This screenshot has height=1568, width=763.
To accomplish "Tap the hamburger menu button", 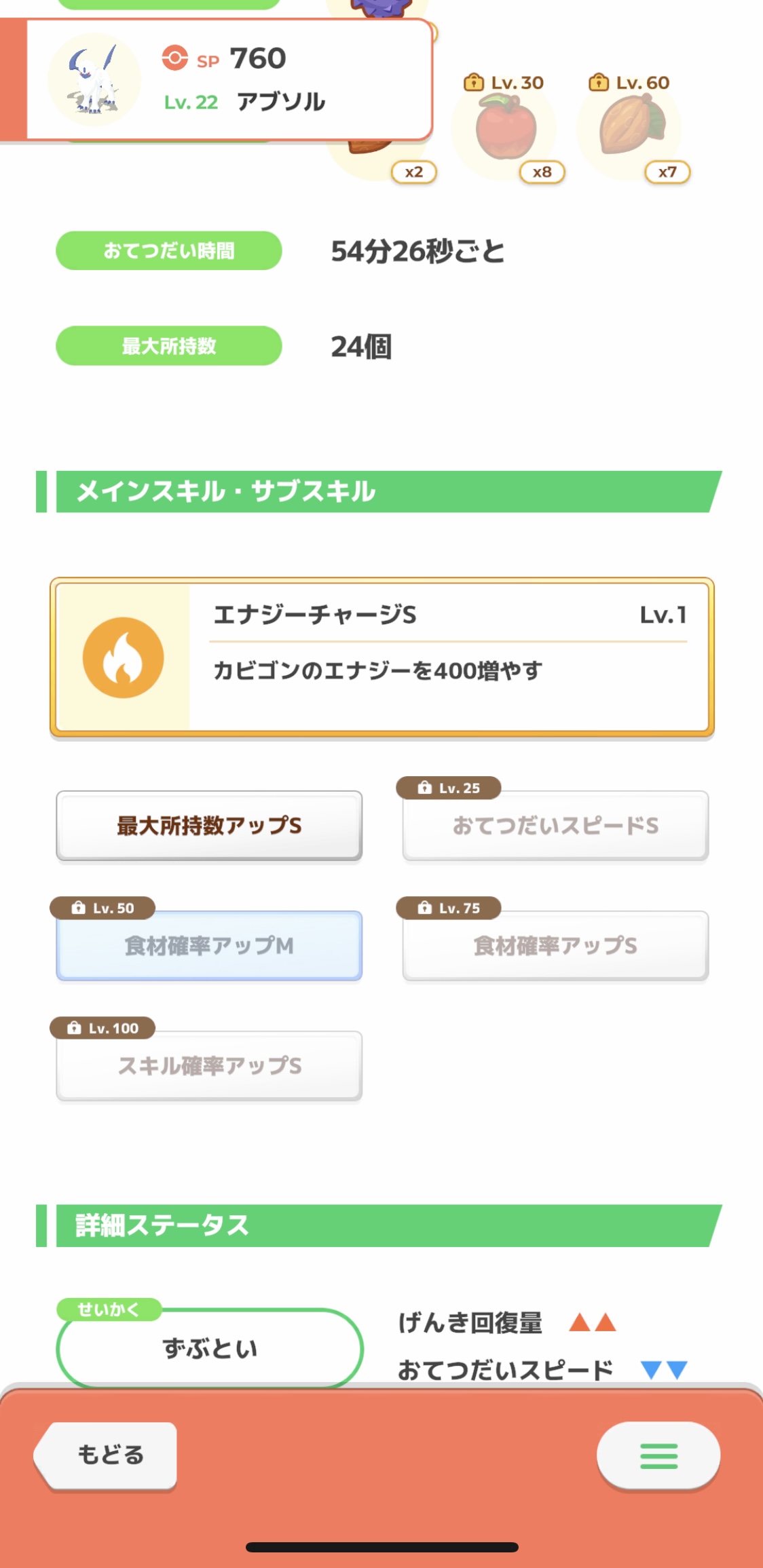I will tap(658, 1455).
